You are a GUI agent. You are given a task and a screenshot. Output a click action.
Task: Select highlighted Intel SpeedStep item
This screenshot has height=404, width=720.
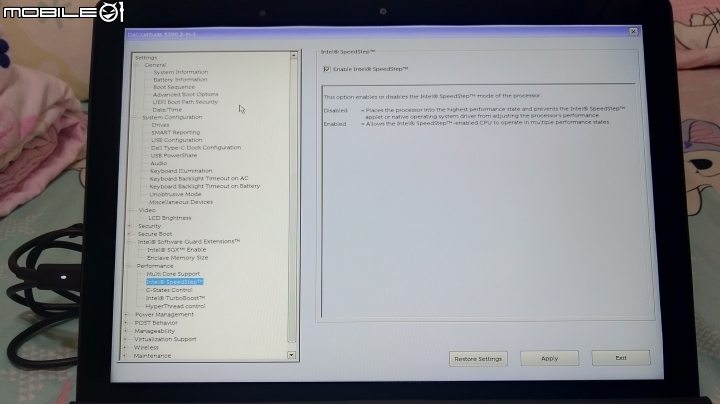click(x=174, y=282)
